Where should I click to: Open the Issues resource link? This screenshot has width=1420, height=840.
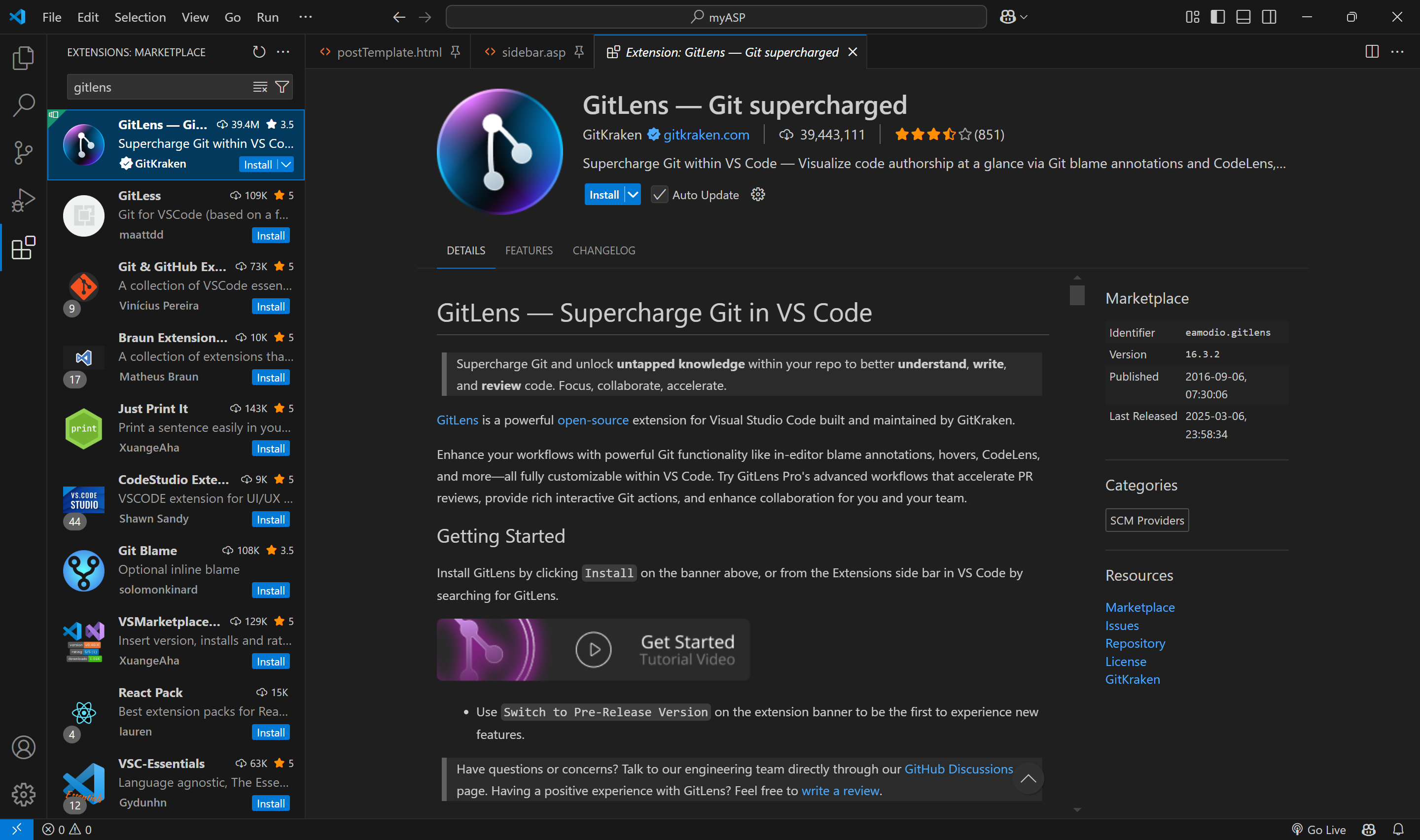pos(1122,626)
